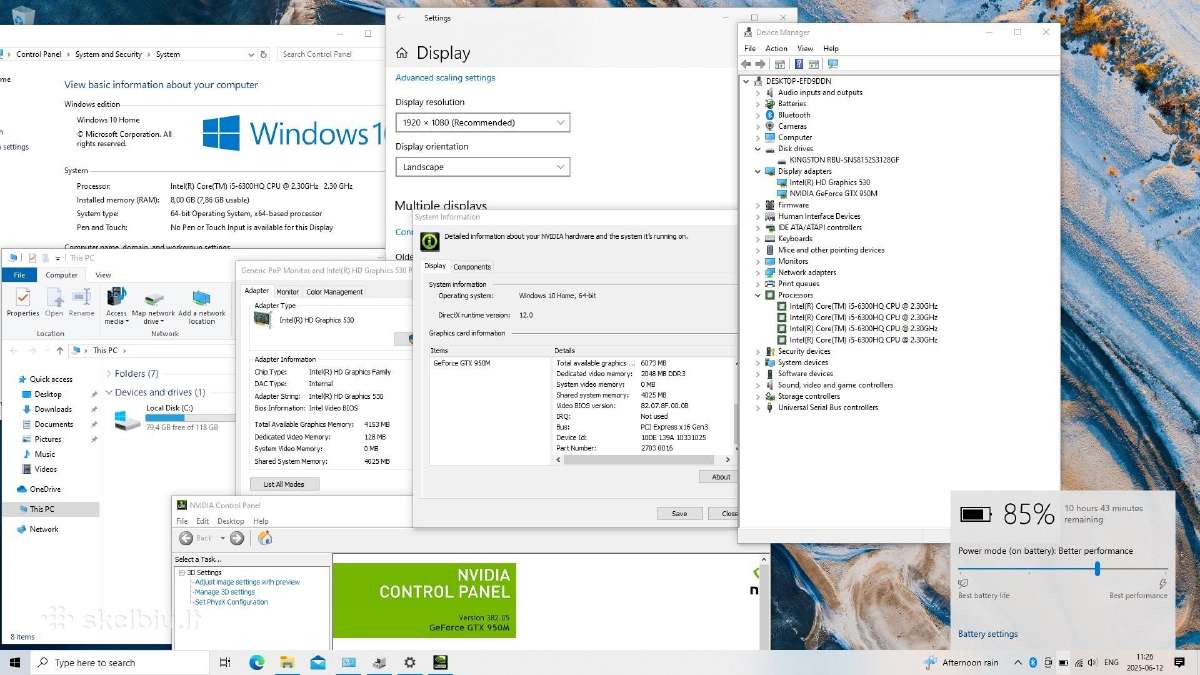Click the taskbar search box
Screen dimensions: 1200x675
click(120, 662)
